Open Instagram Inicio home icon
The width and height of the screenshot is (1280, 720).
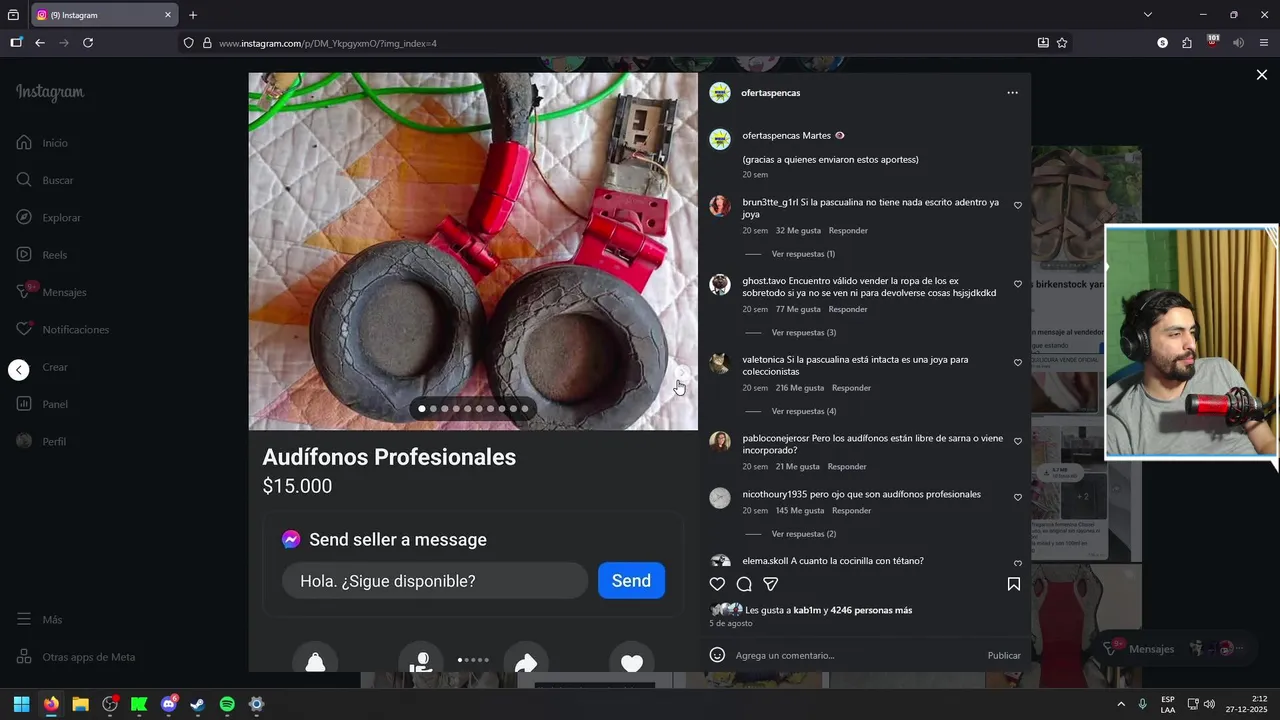(x=25, y=143)
